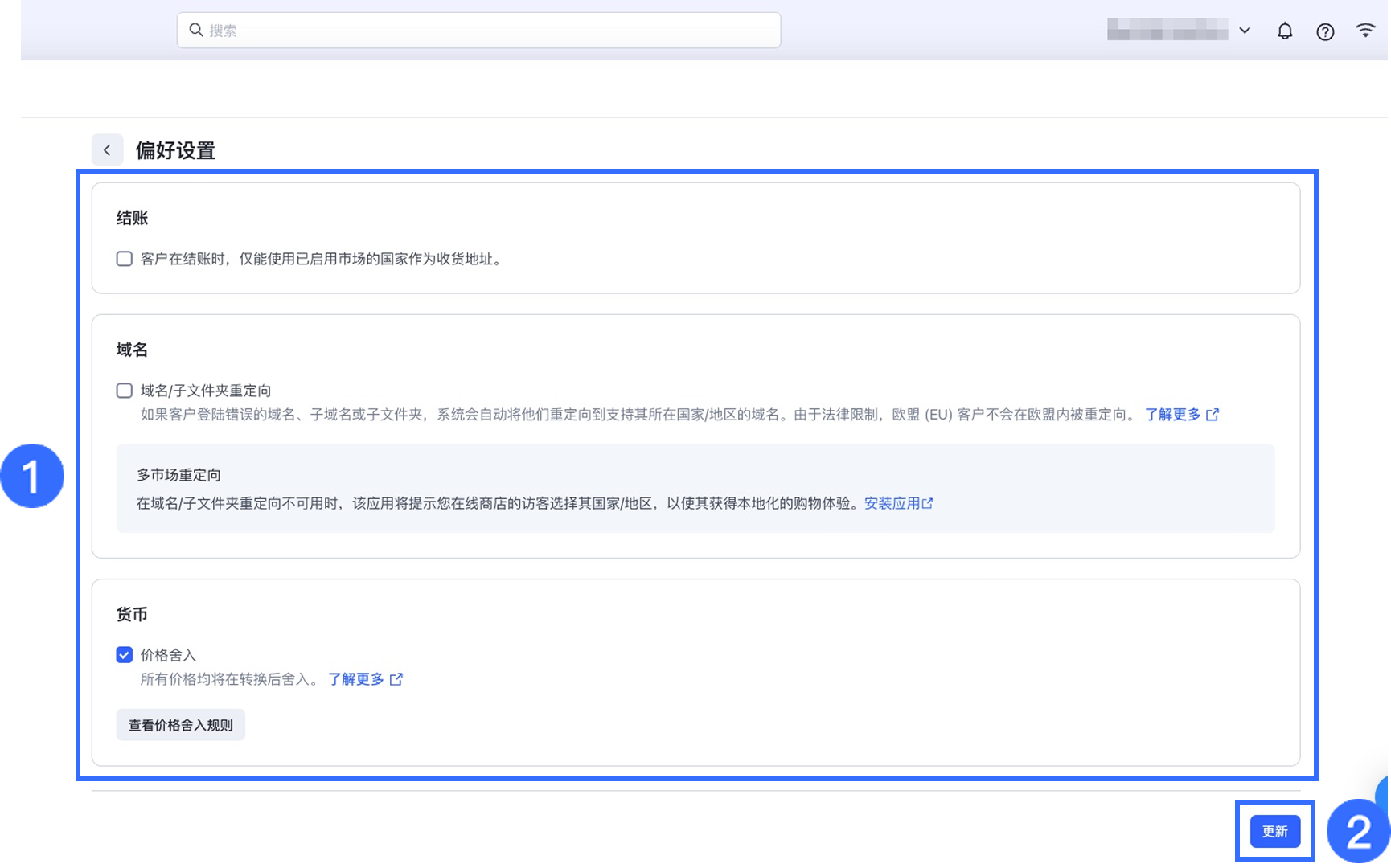
Task: Click 查看价格舍入规则 button
Action: [180, 725]
